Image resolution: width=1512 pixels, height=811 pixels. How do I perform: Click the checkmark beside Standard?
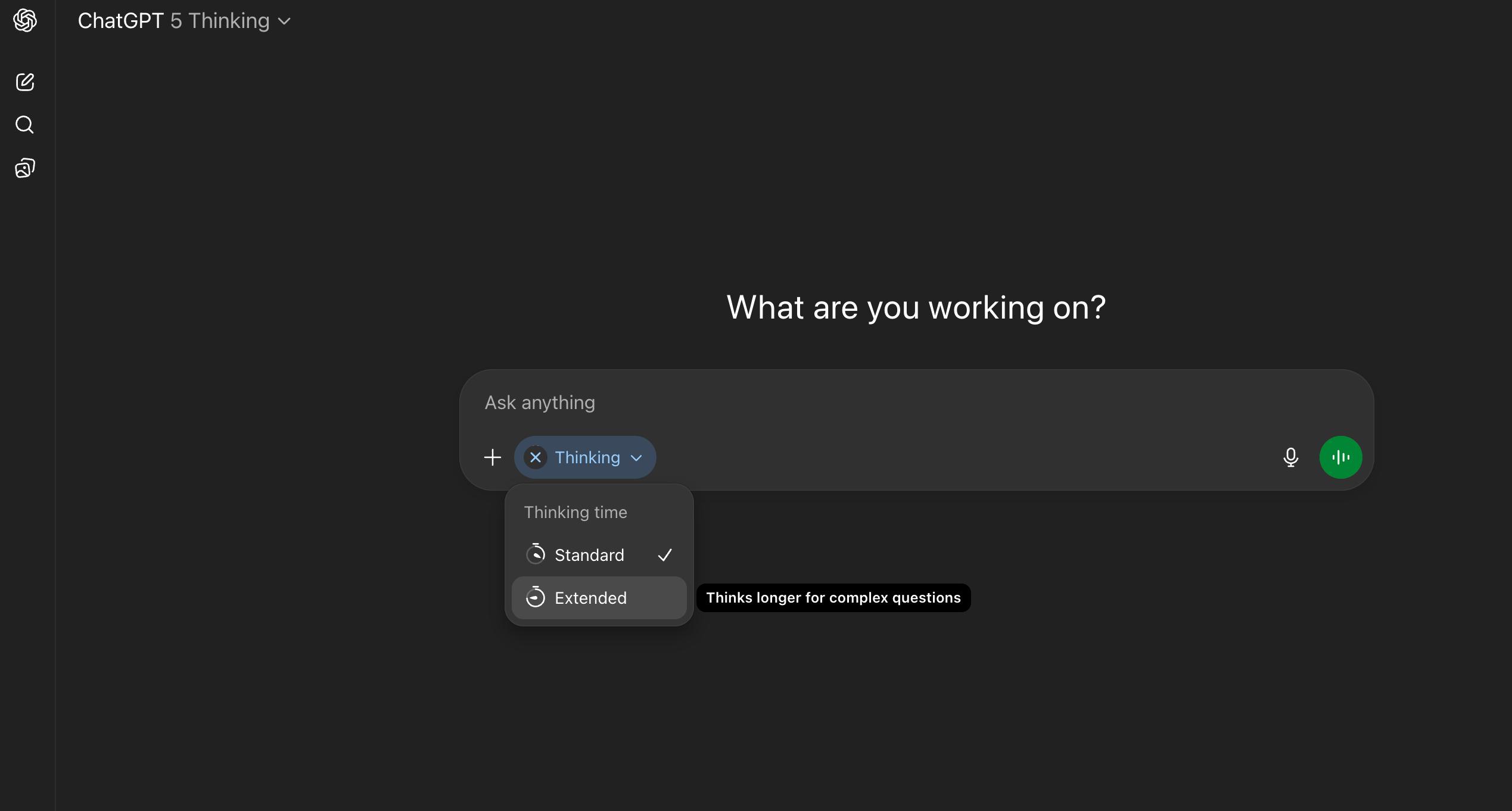click(665, 555)
